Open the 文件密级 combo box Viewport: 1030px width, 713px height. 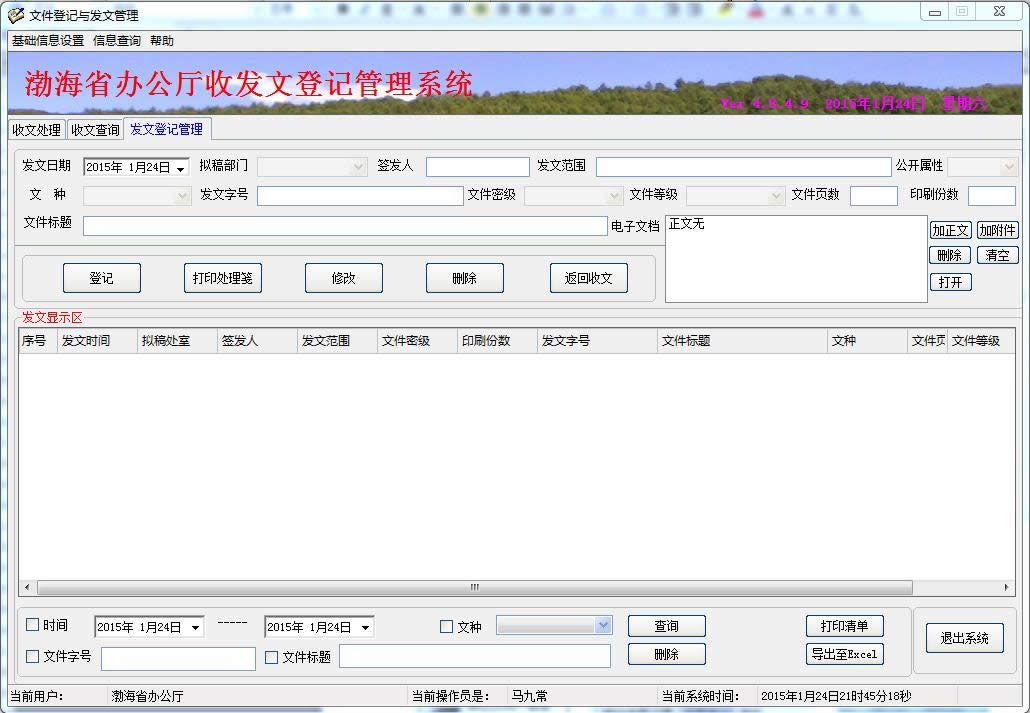pos(615,196)
